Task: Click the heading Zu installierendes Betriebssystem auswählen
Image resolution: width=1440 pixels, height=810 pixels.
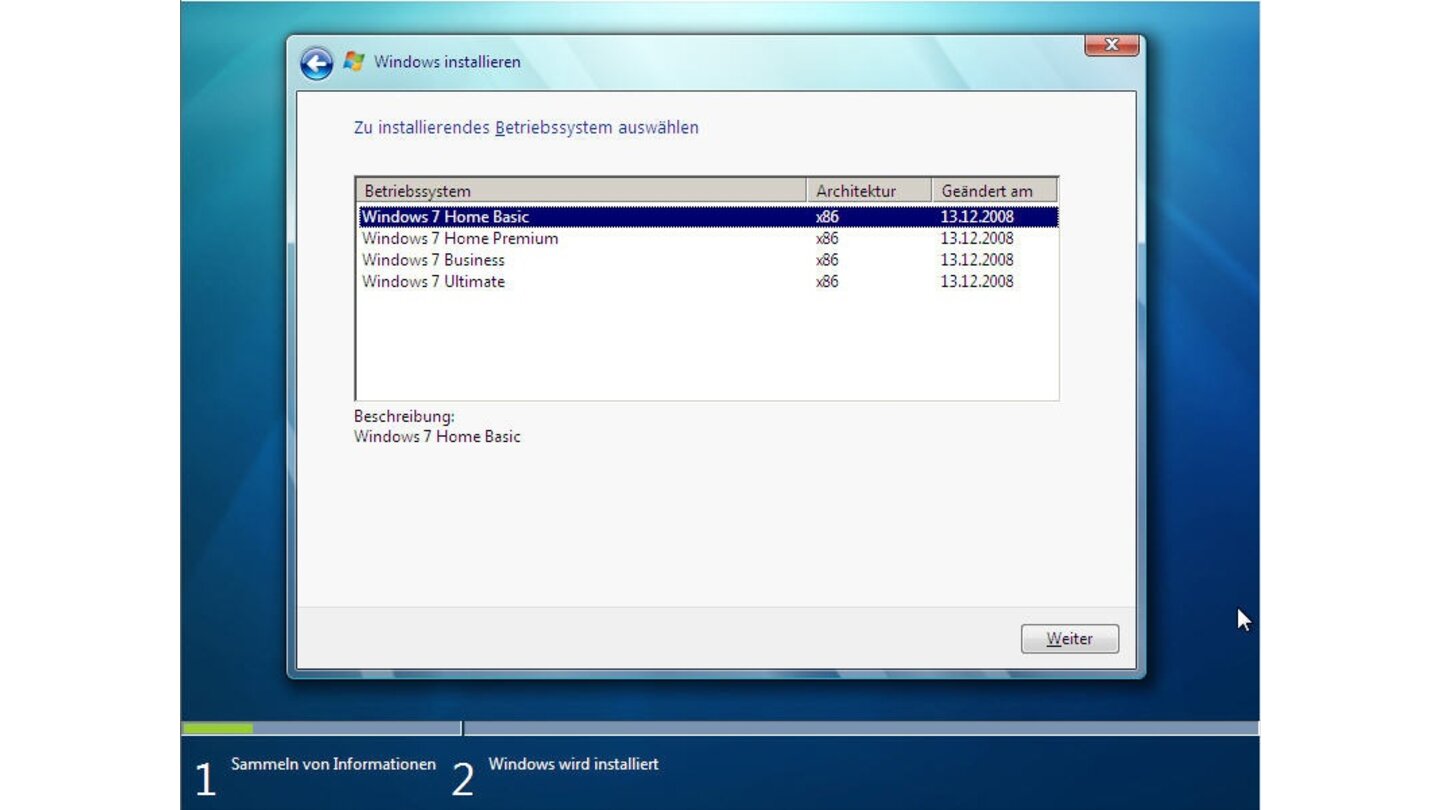Action: tap(526, 128)
